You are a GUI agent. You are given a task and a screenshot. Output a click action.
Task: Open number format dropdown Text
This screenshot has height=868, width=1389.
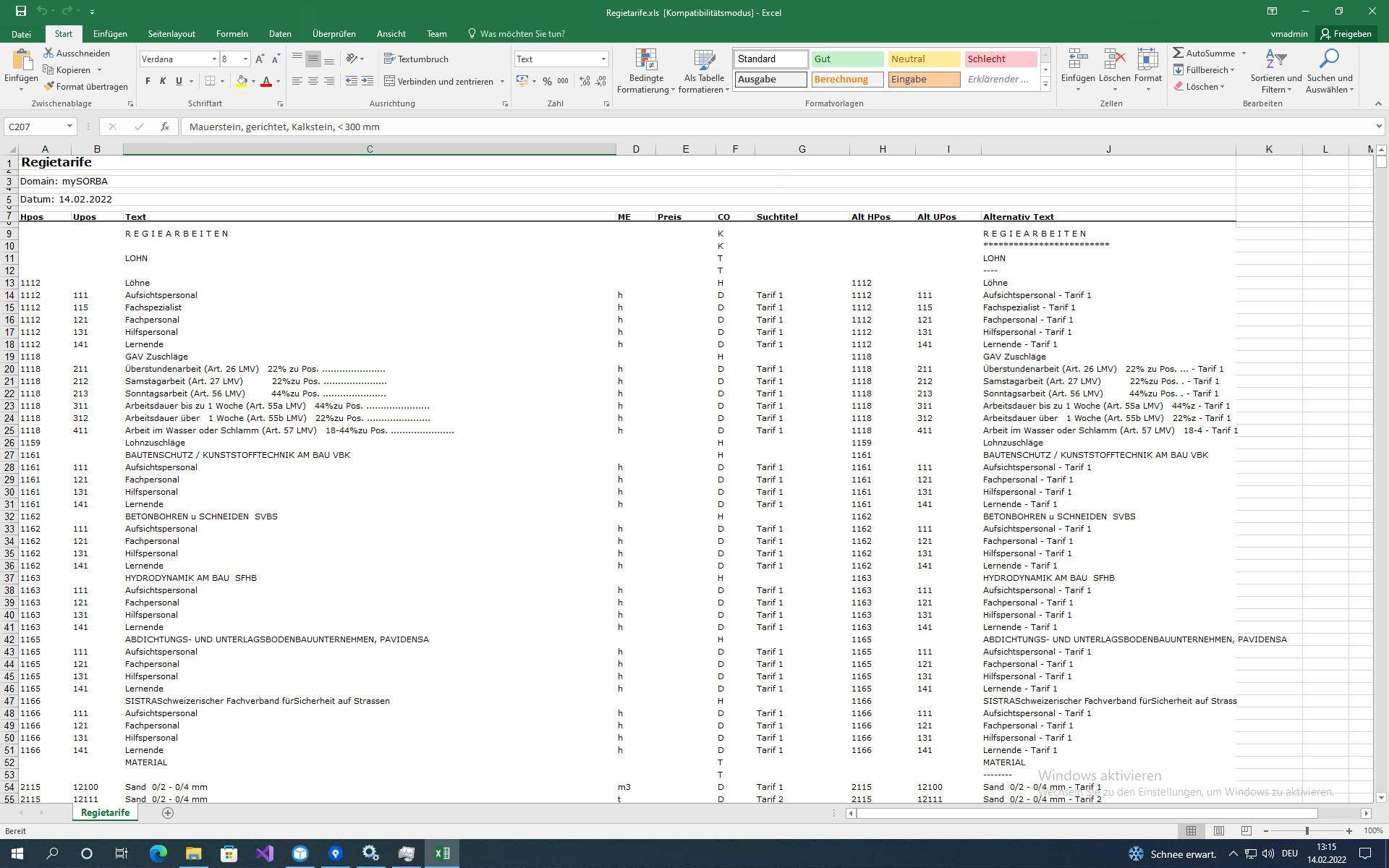tap(603, 59)
